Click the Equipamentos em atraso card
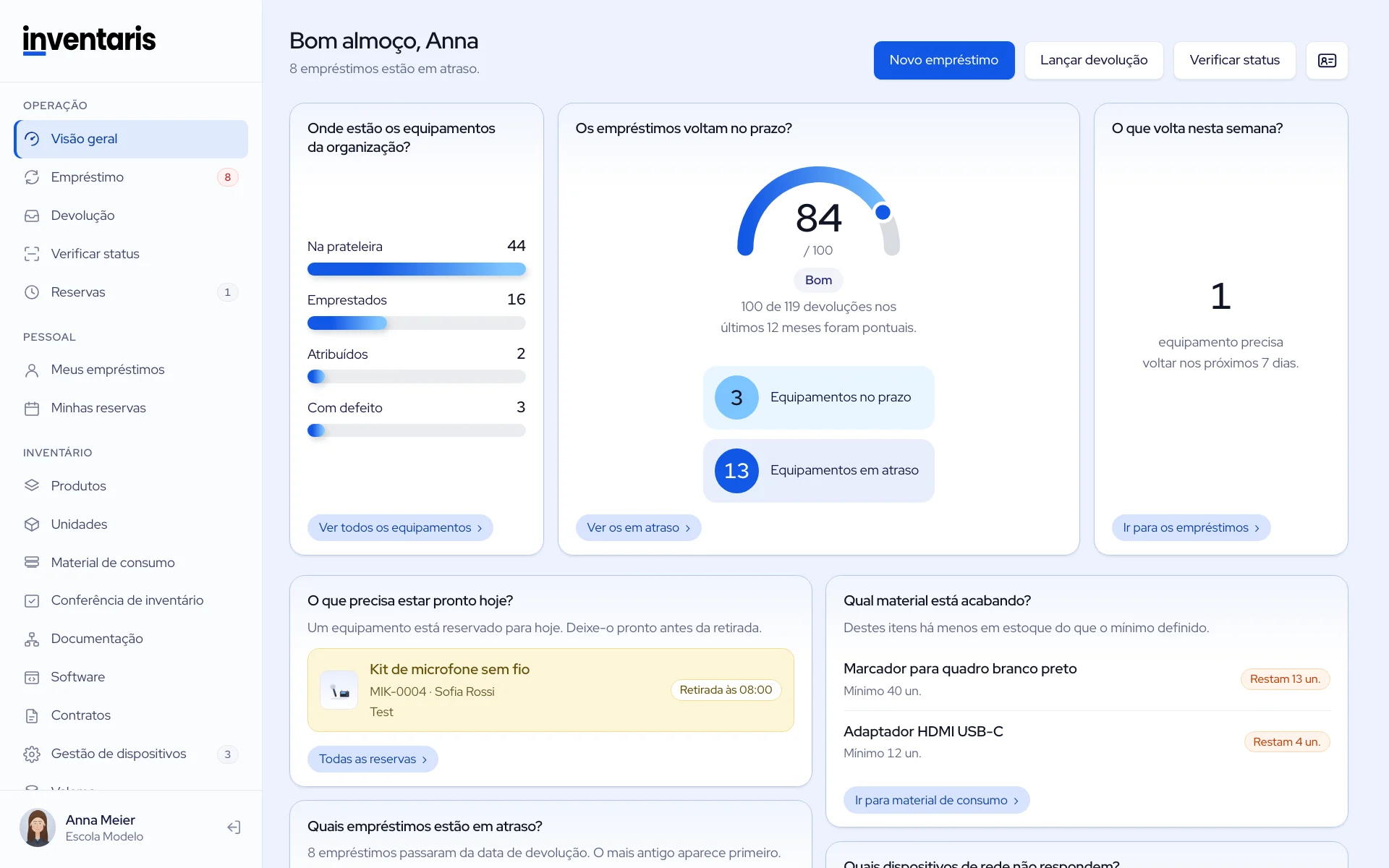 tap(818, 470)
